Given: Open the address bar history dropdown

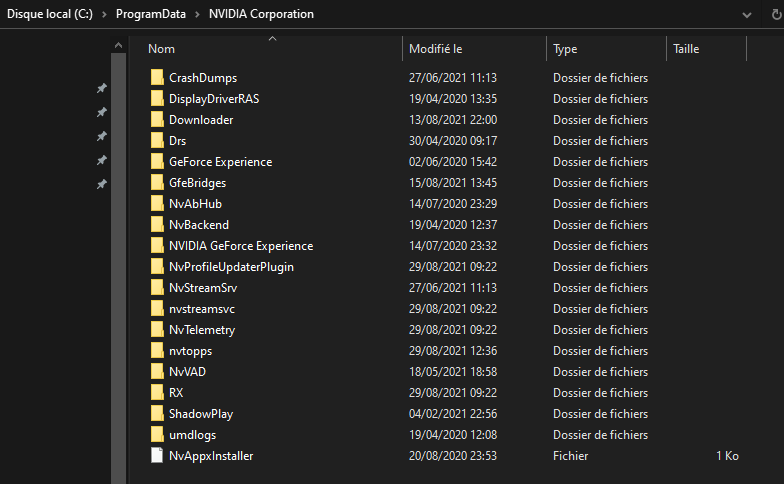Looking at the screenshot, I should click(746, 15).
